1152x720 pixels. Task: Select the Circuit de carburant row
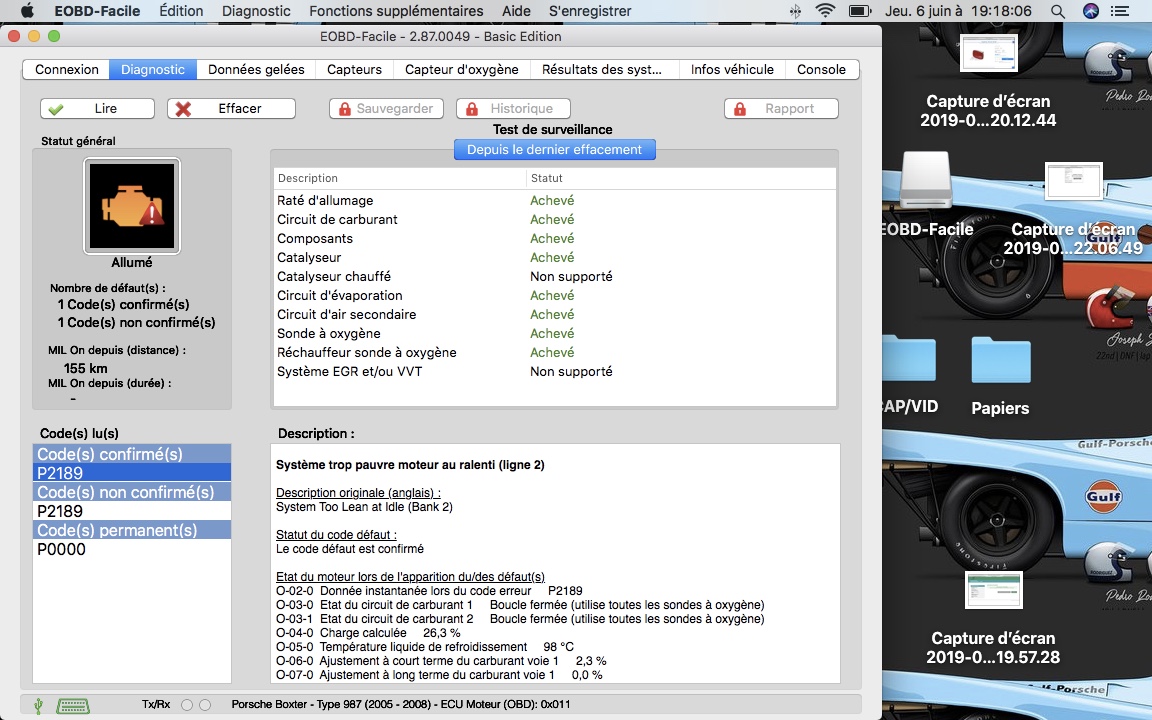(x=555, y=220)
